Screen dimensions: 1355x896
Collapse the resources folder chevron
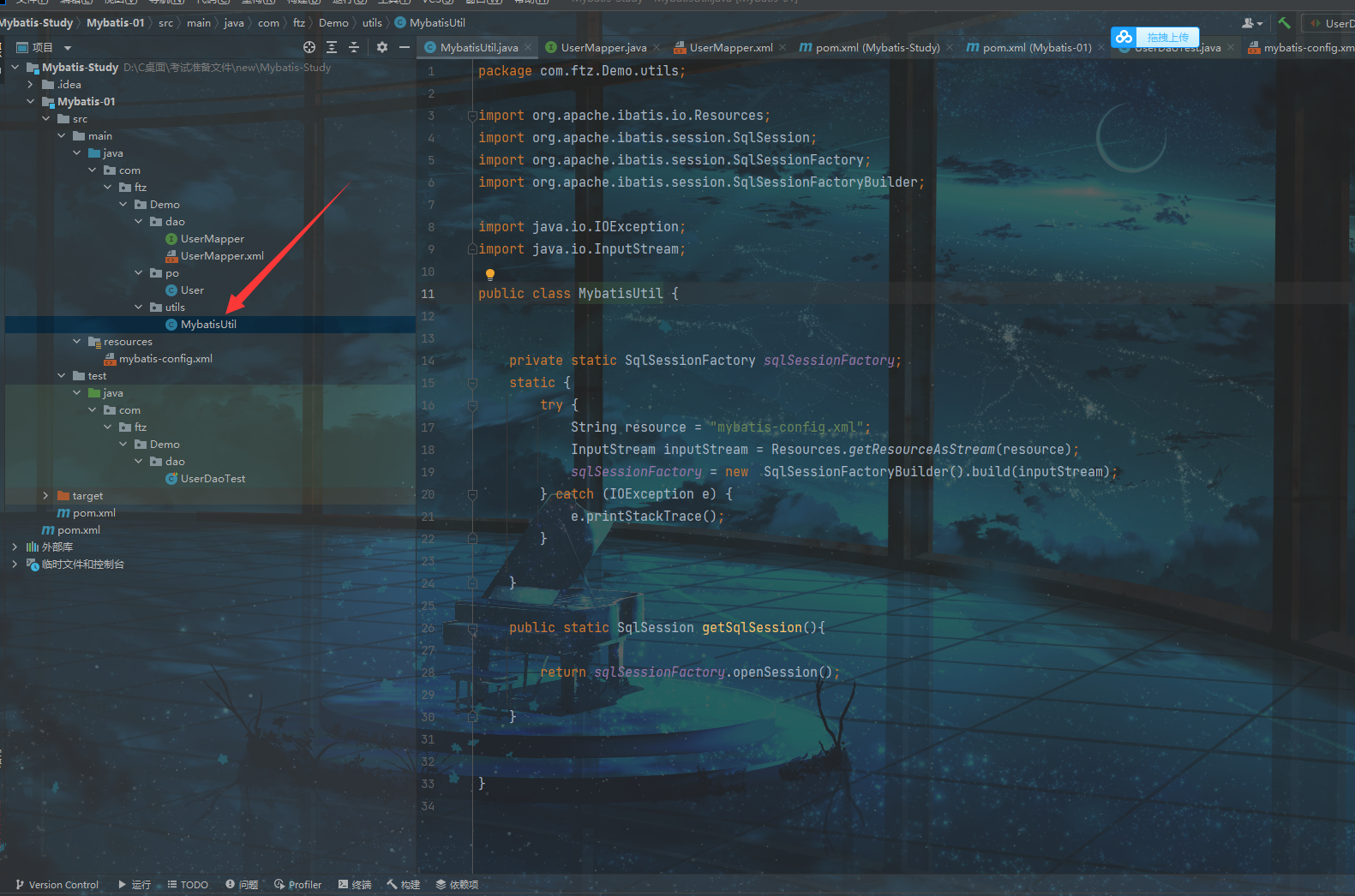[76, 341]
